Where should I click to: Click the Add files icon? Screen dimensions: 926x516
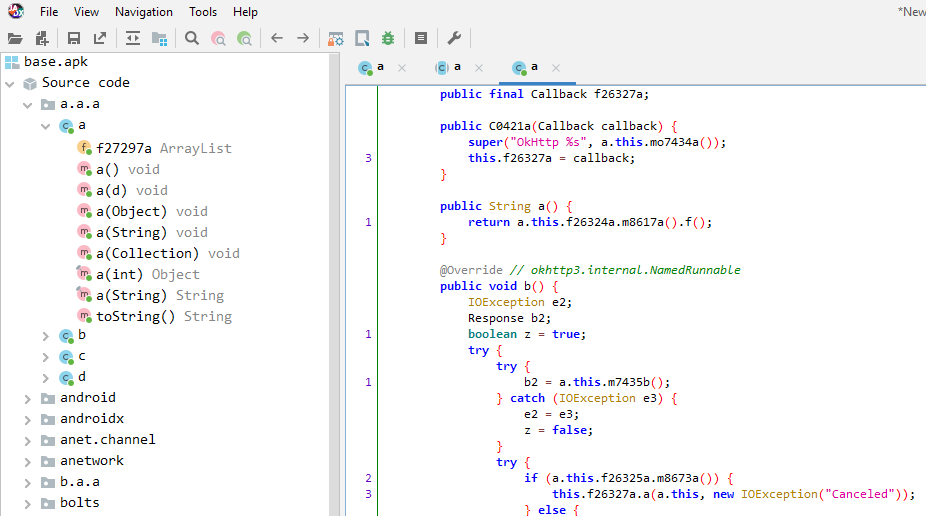[42, 38]
